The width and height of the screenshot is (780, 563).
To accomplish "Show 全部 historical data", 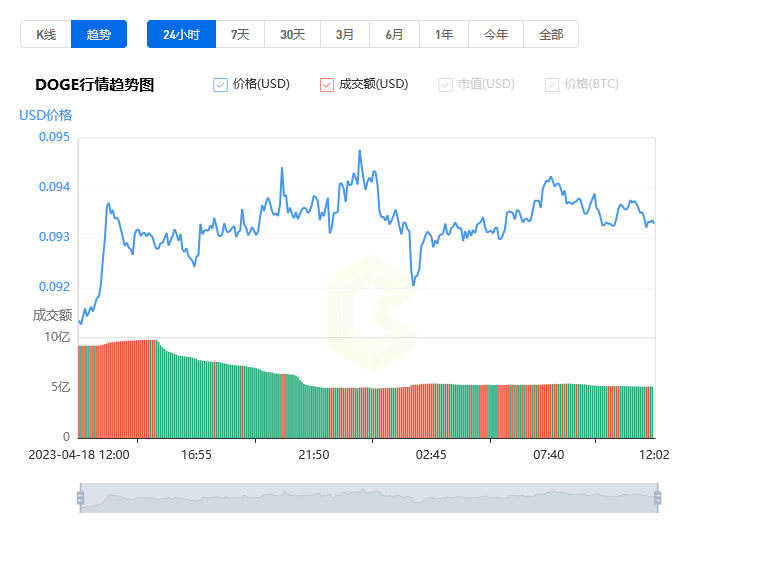I will click(x=551, y=34).
